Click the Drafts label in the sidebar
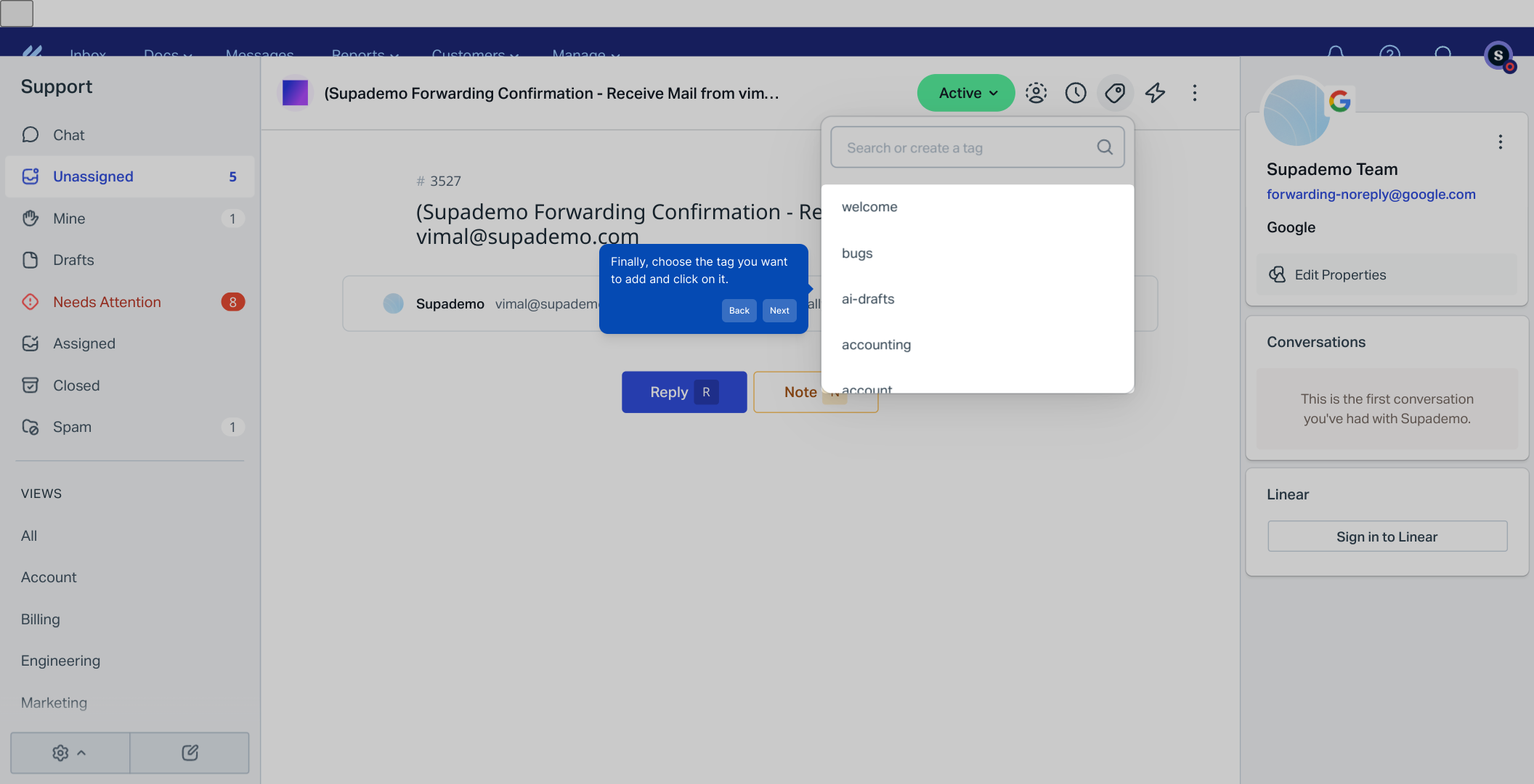This screenshot has width=1534, height=784. (x=73, y=260)
